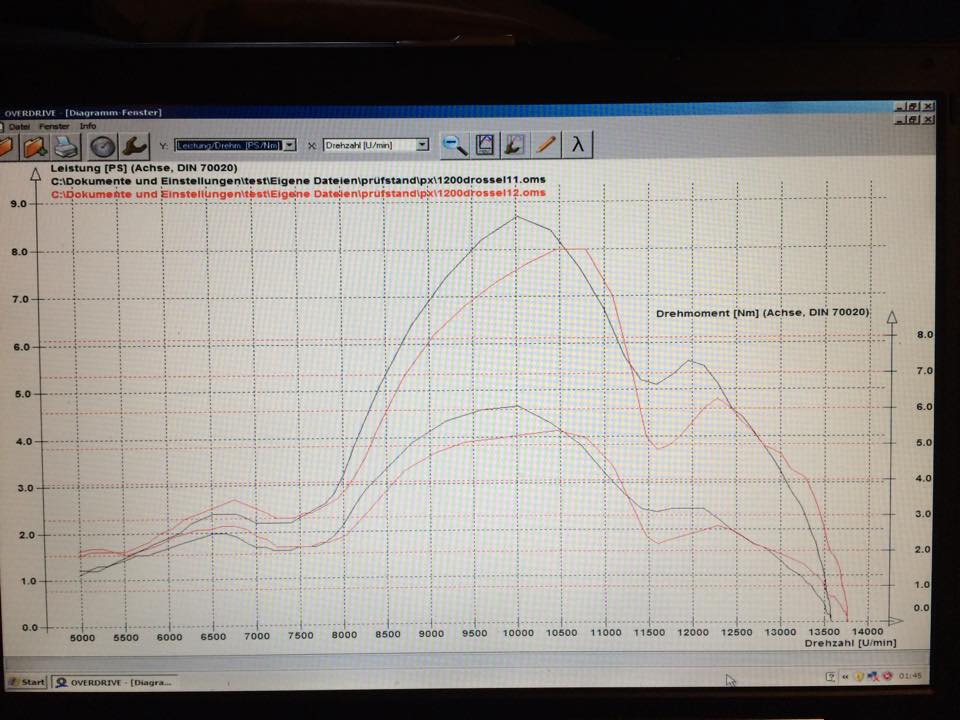
Task: Expand the X-axis Drehzahl [U/min] dropdown
Action: click(x=422, y=145)
